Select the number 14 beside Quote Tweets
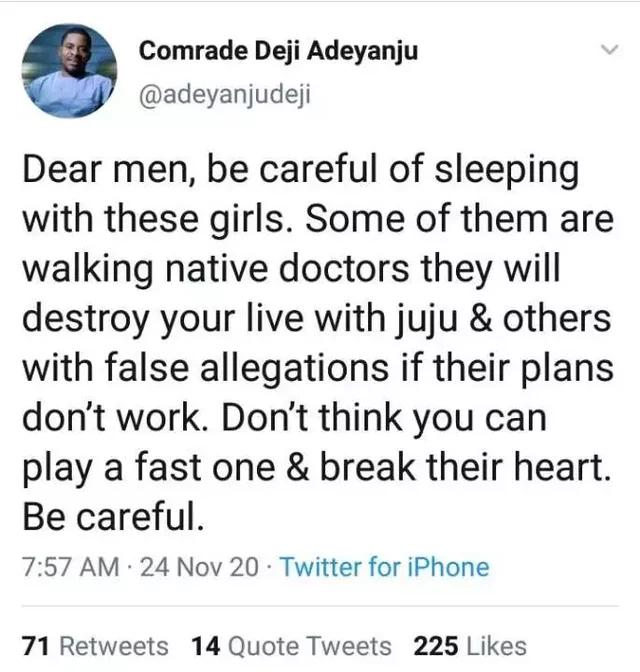The image size is (640, 672). click(x=206, y=646)
